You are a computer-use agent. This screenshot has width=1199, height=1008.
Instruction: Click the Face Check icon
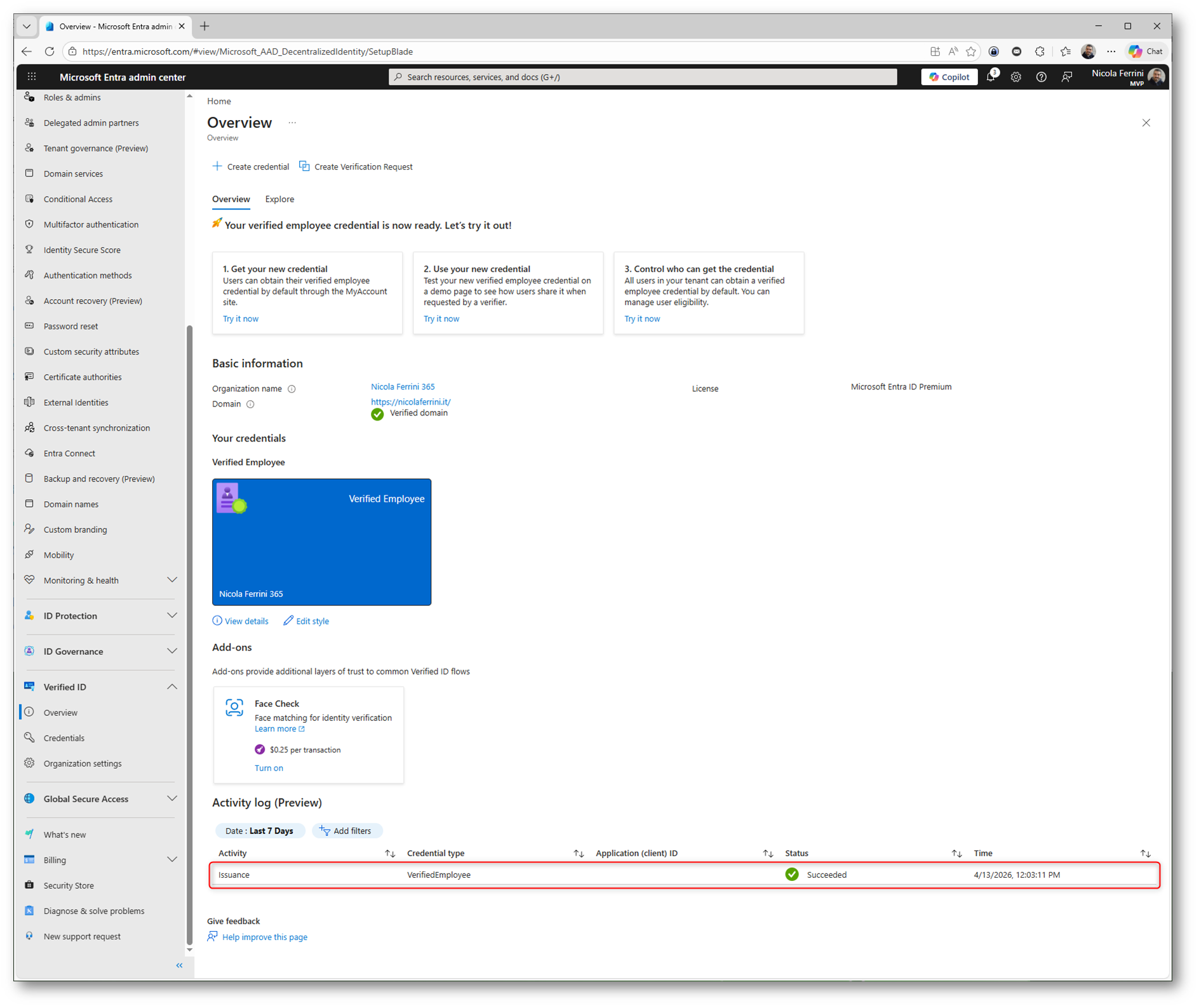point(234,708)
